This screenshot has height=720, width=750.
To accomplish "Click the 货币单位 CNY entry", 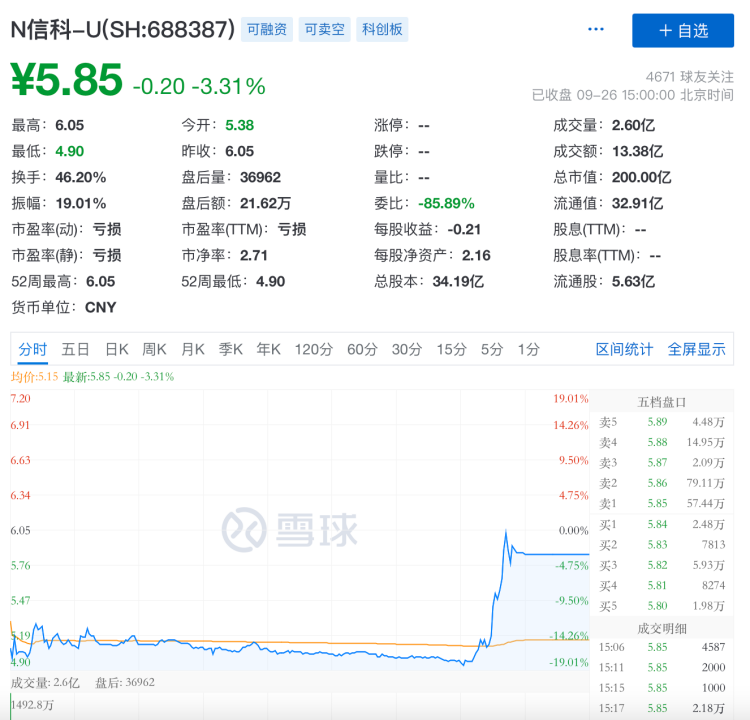I will coord(64,307).
